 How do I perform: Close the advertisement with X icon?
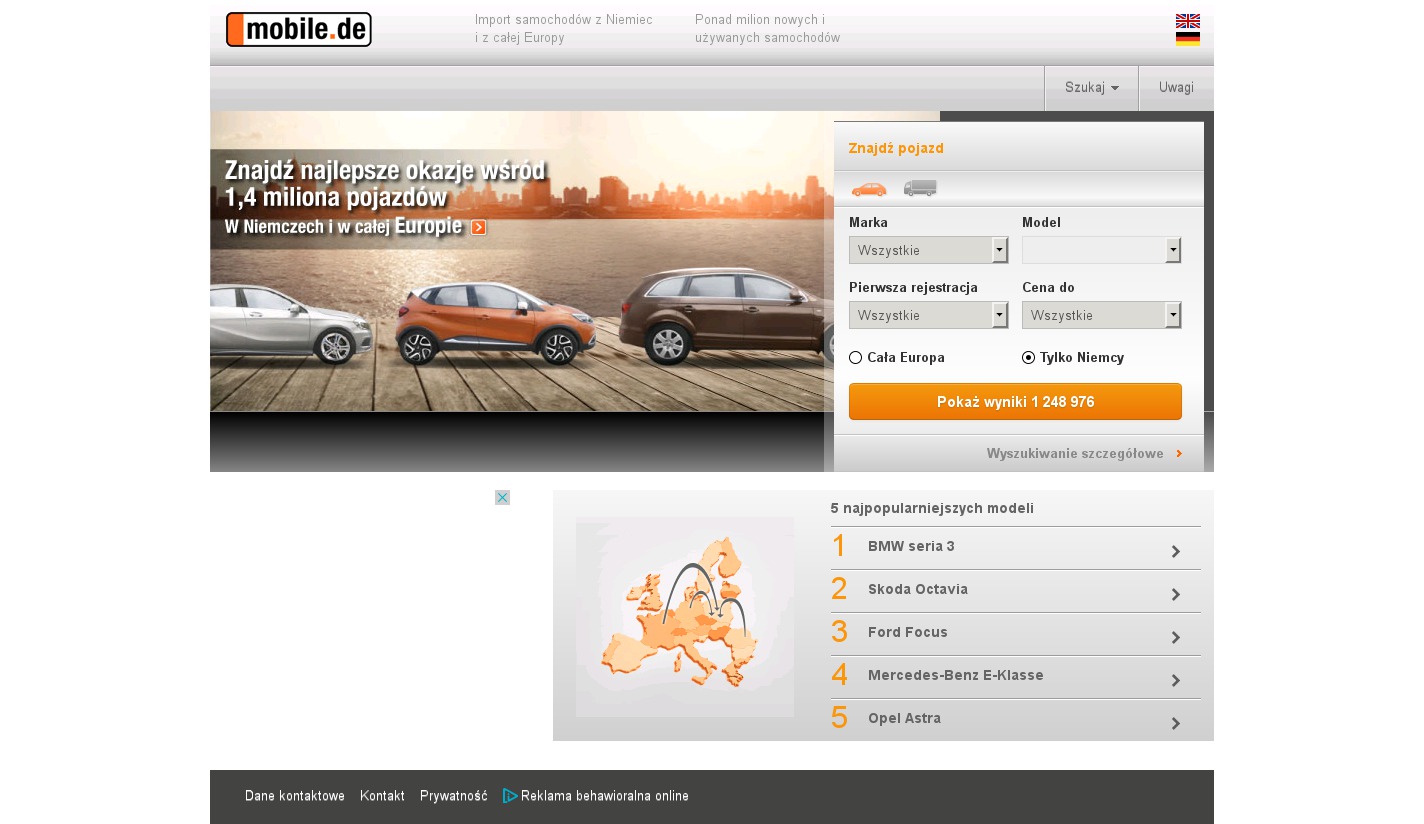(x=502, y=497)
